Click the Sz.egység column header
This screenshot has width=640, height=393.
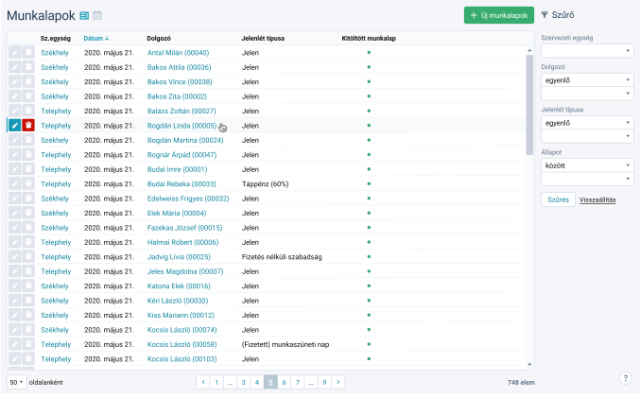tap(56, 38)
